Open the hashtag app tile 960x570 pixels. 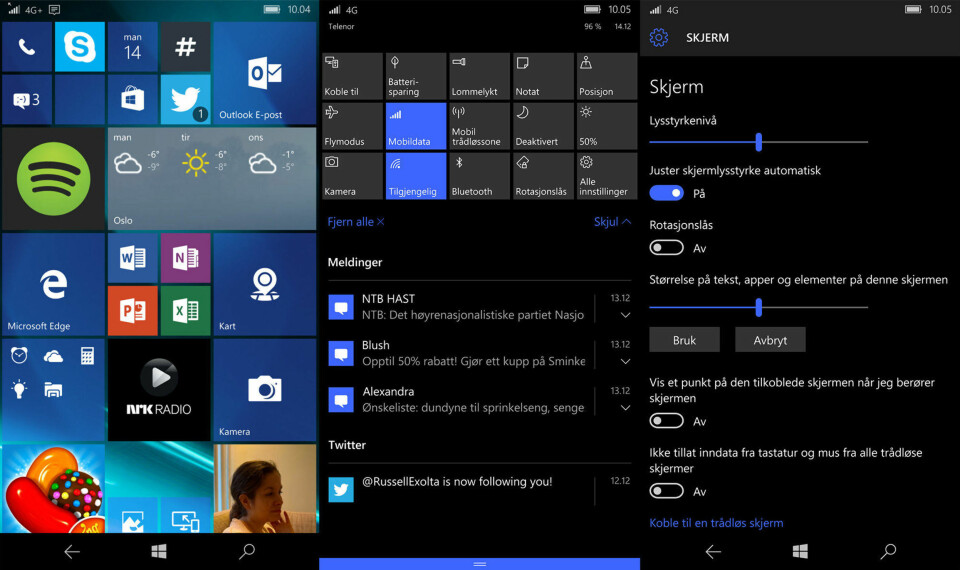[186, 47]
